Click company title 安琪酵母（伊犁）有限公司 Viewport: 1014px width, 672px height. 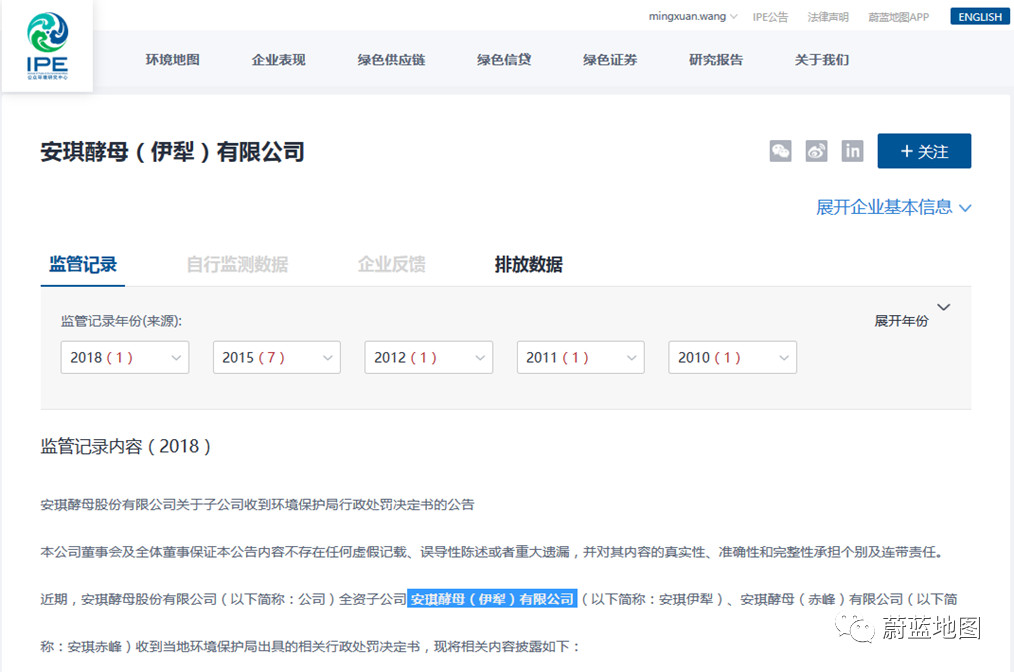(x=172, y=152)
